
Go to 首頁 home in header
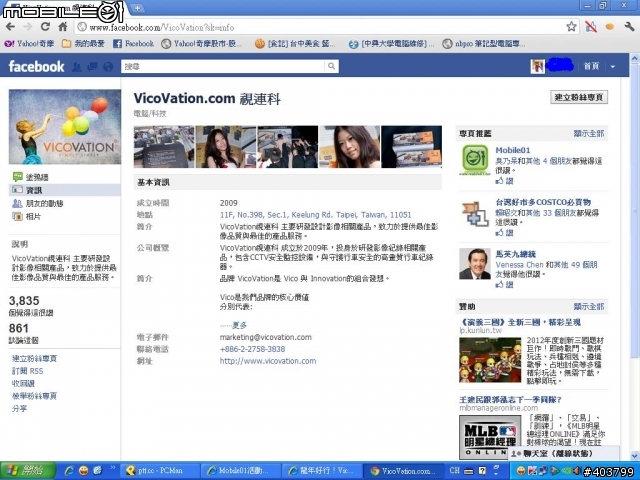[x=591, y=66]
